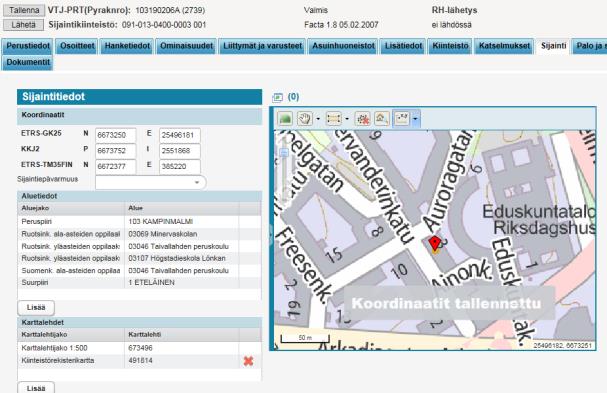Screen dimensions: 607x393
Task: Open the pan tool dropdown arrow
Action: (318, 118)
